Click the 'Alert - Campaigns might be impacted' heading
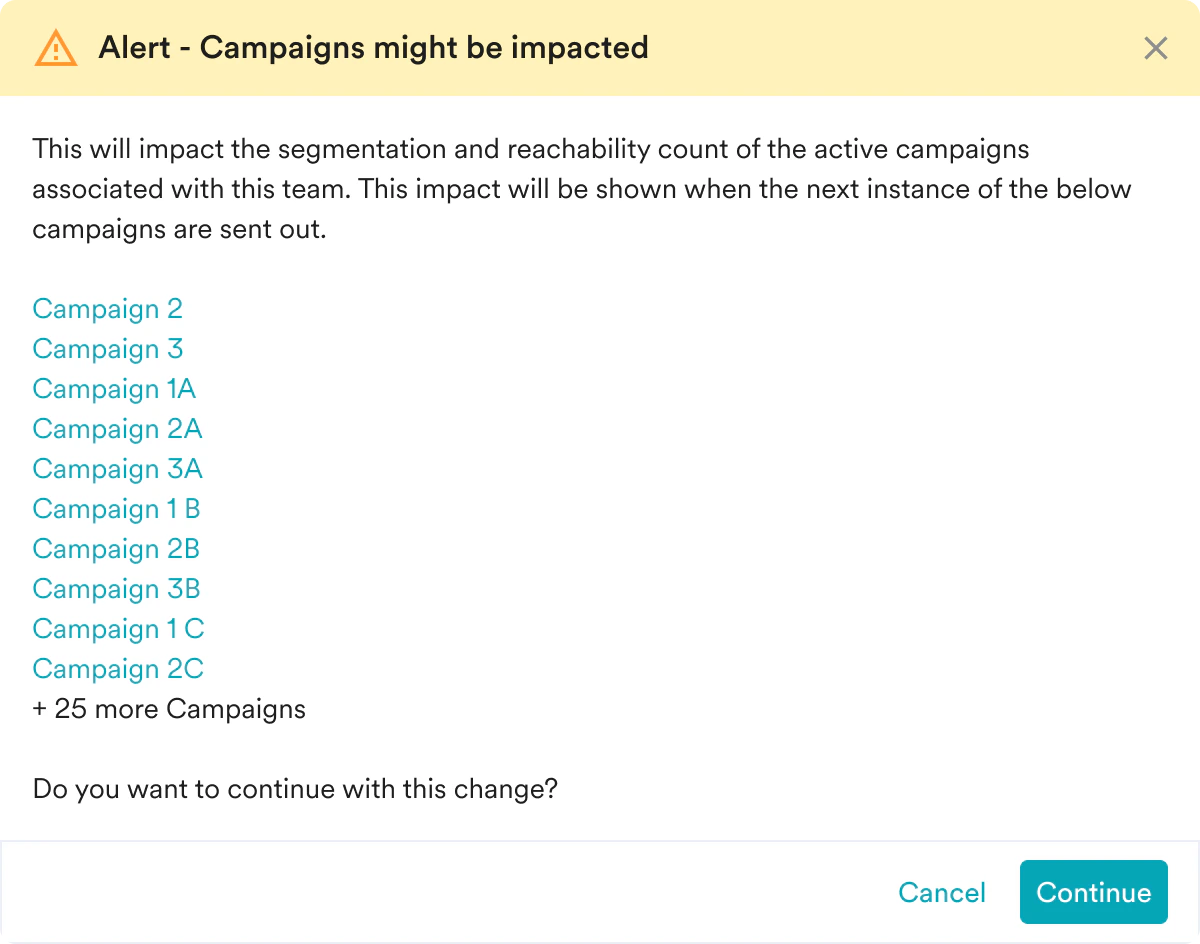1200x944 pixels. click(x=373, y=48)
